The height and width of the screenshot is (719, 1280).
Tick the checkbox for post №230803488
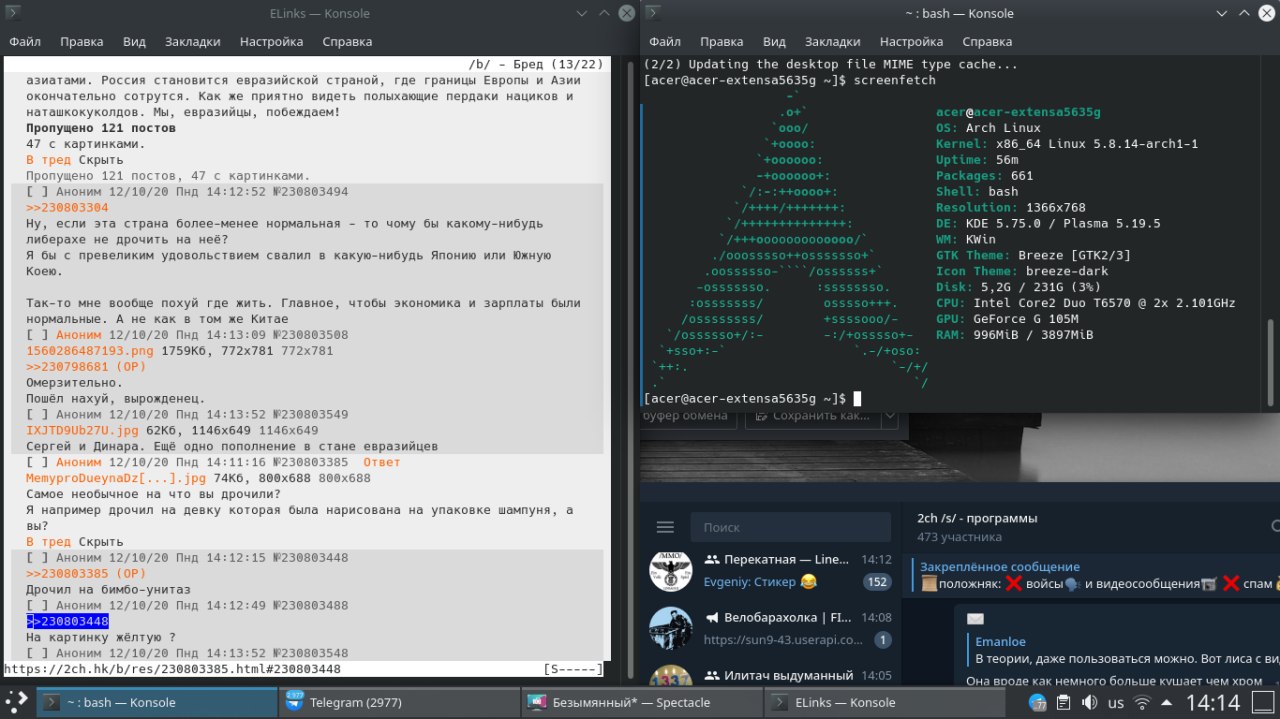[x=37, y=605]
